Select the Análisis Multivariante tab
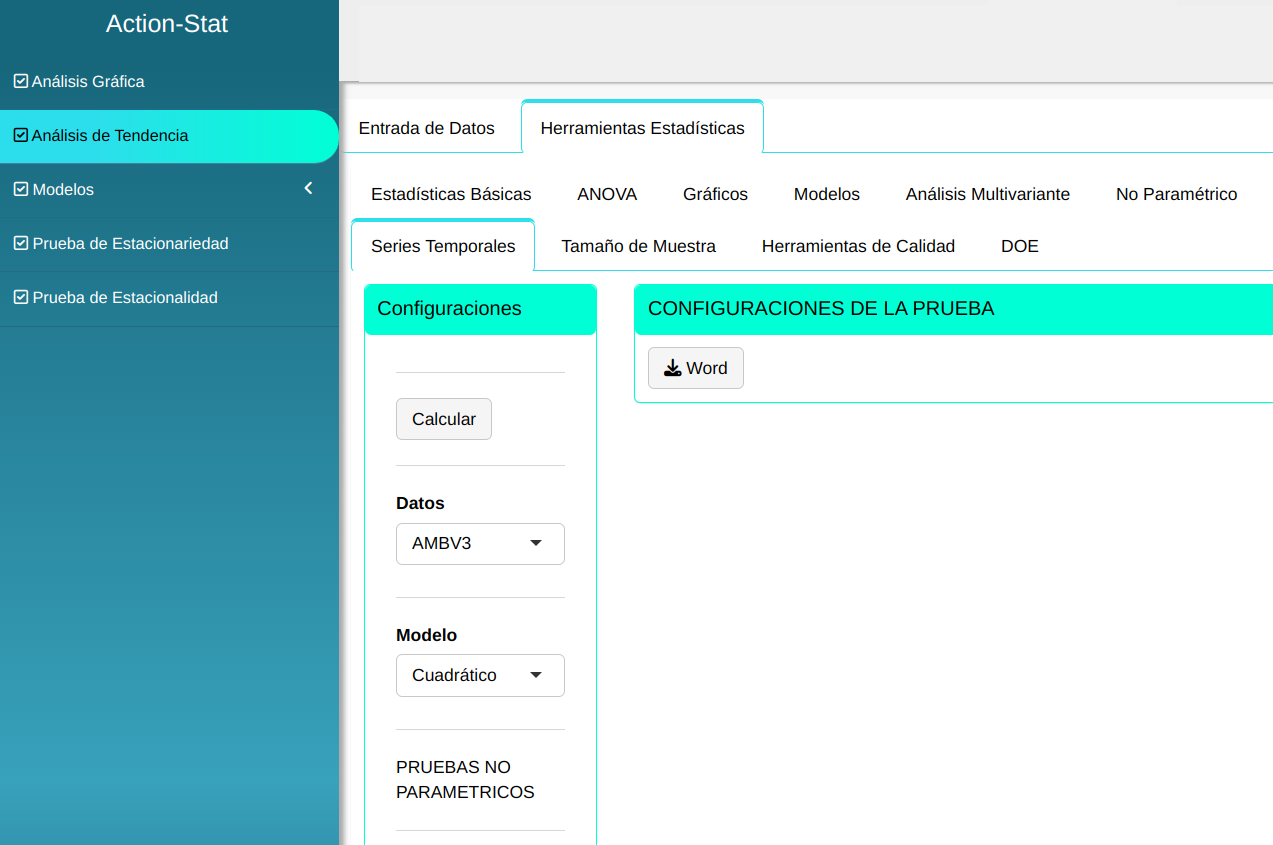1273x845 pixels. [987, 194]
